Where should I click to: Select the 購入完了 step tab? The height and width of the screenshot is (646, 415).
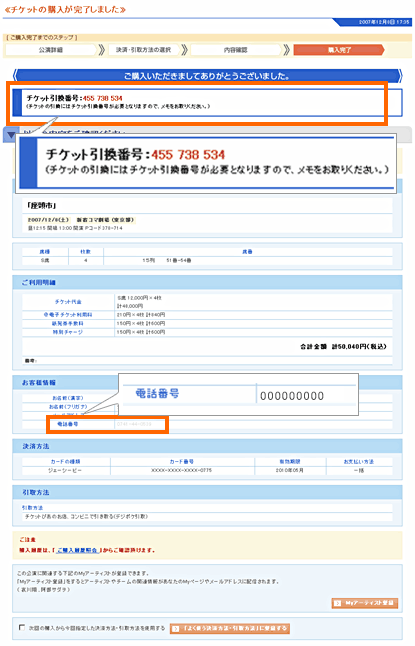click(x=339, y=50)
